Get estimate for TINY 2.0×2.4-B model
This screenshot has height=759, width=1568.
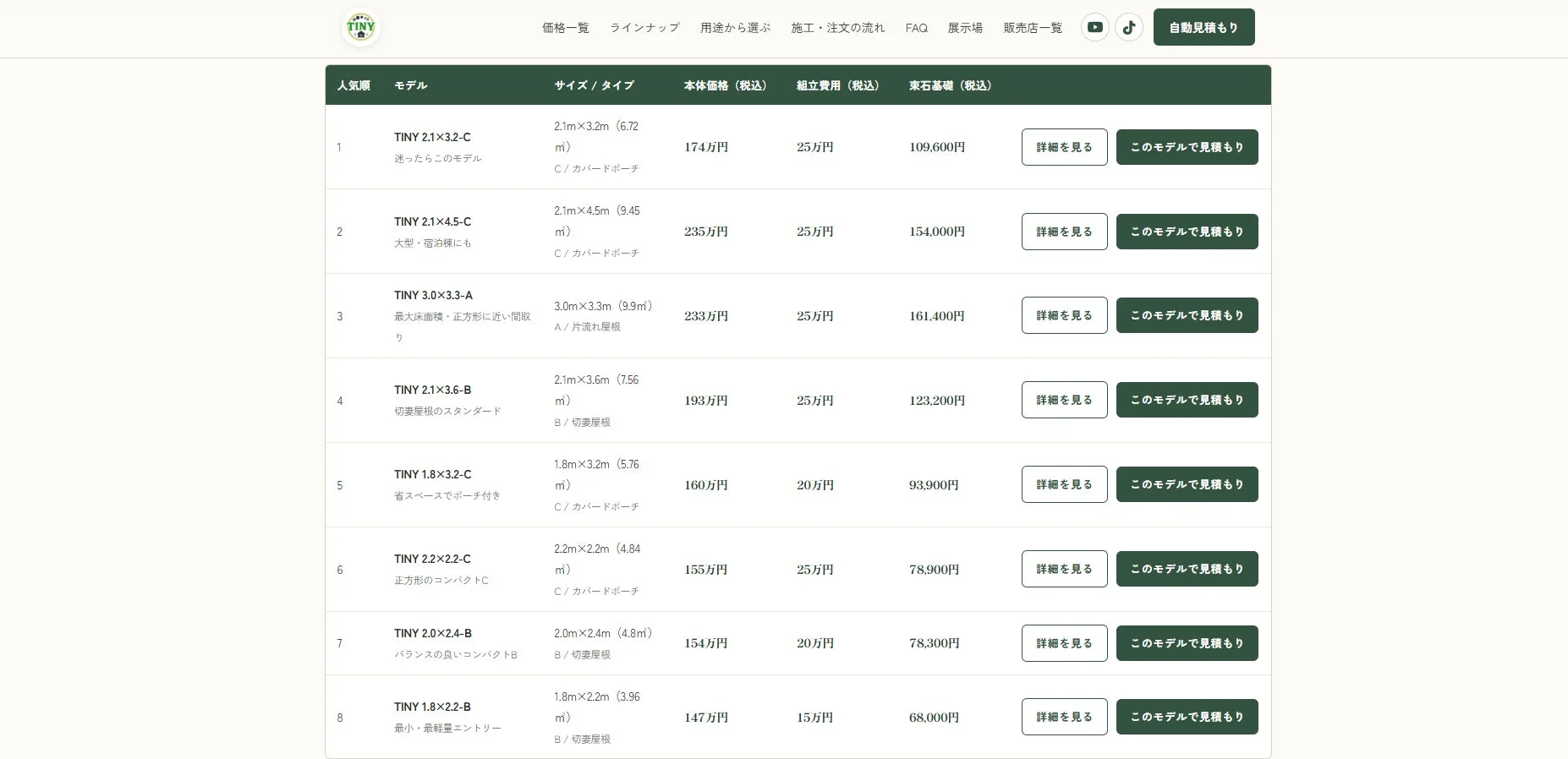point(1187,643)
